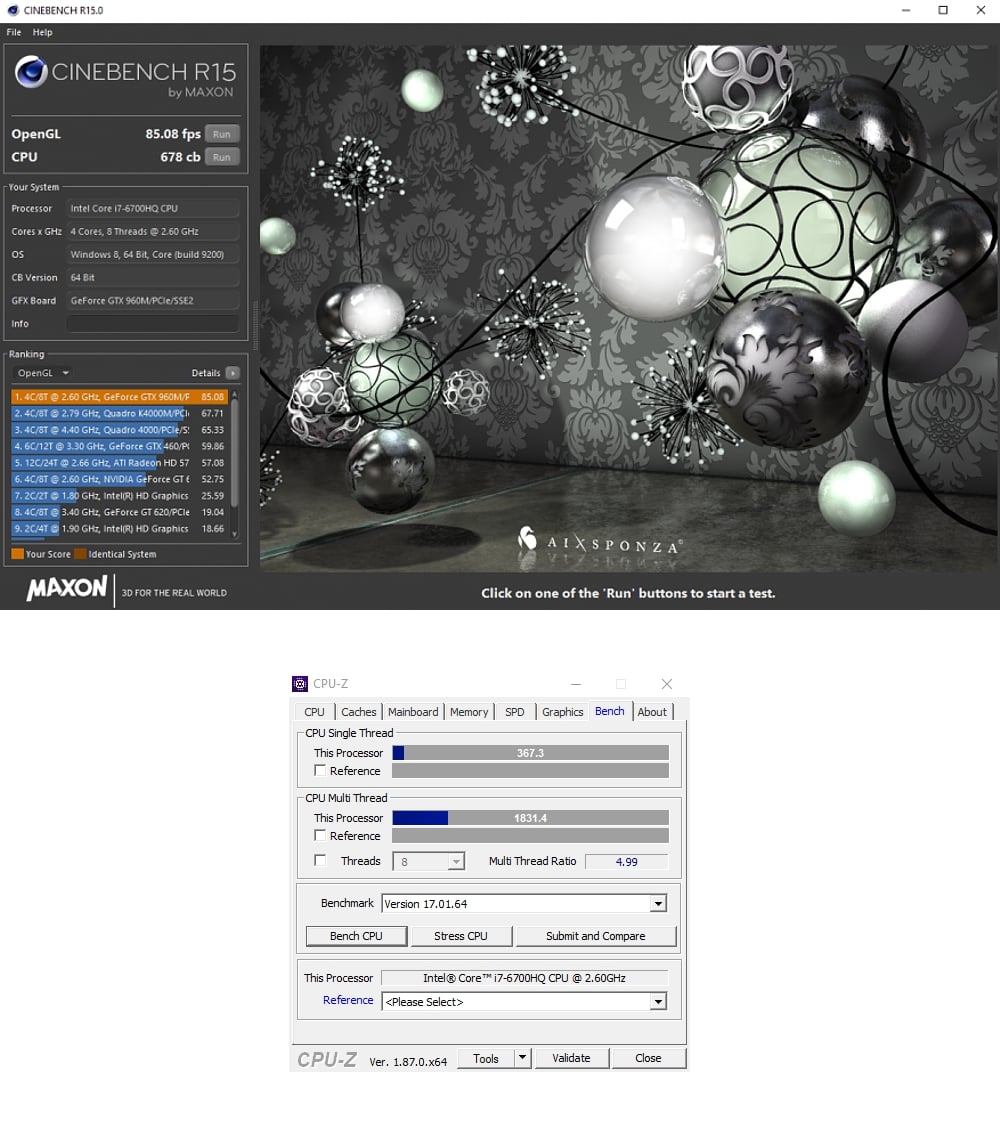The image size is (1000, 1140).
Task: Switch to Graphics tab in CPU-Z
Action: [562, 712]
